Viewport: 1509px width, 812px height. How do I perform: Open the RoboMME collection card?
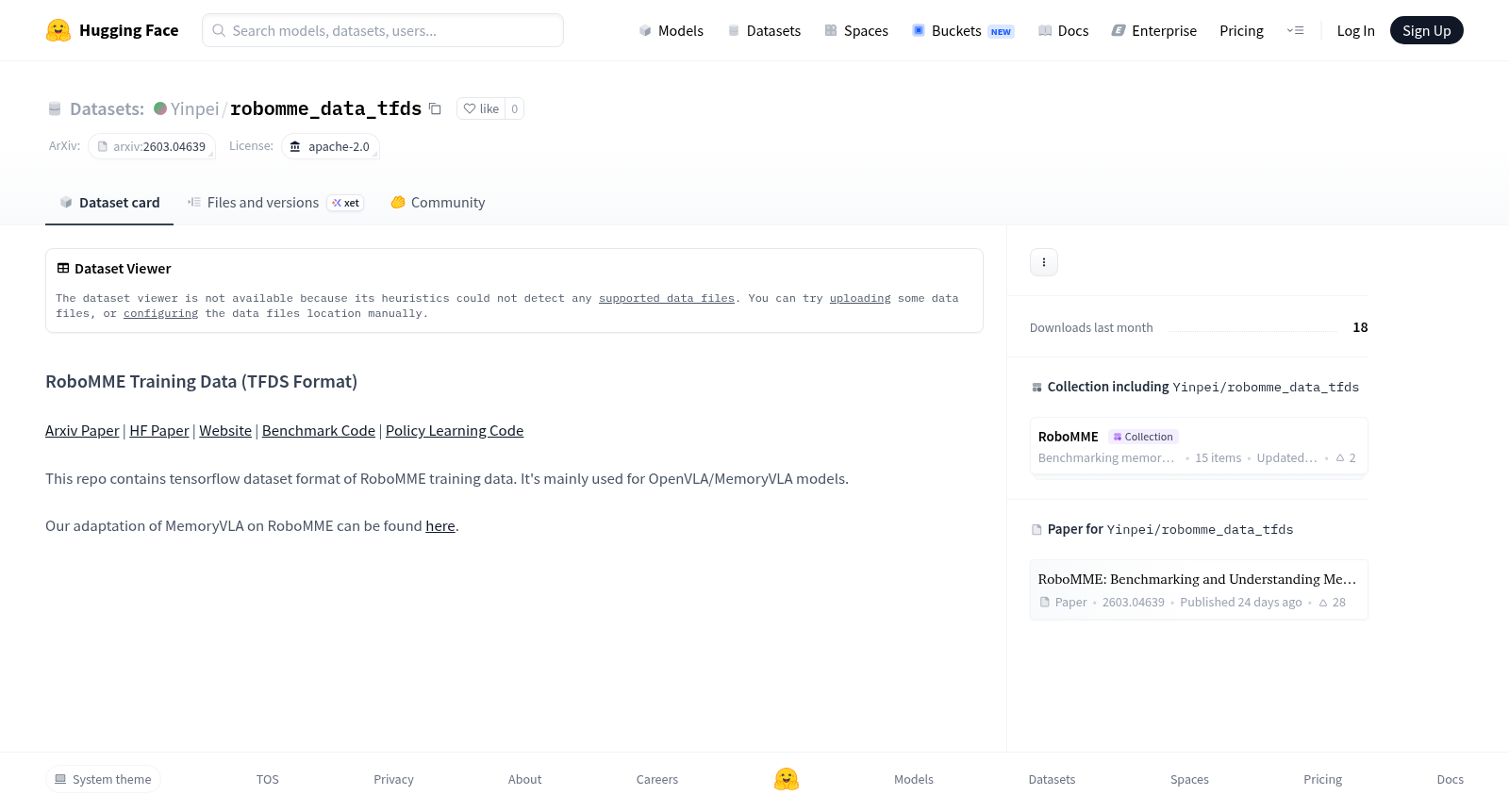pyautogui.click(x=1199, y=447)
